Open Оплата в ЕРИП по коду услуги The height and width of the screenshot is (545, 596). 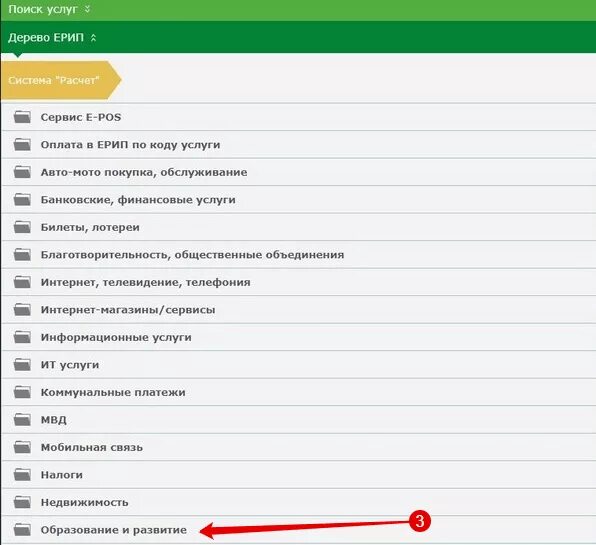tap(130, 145)
